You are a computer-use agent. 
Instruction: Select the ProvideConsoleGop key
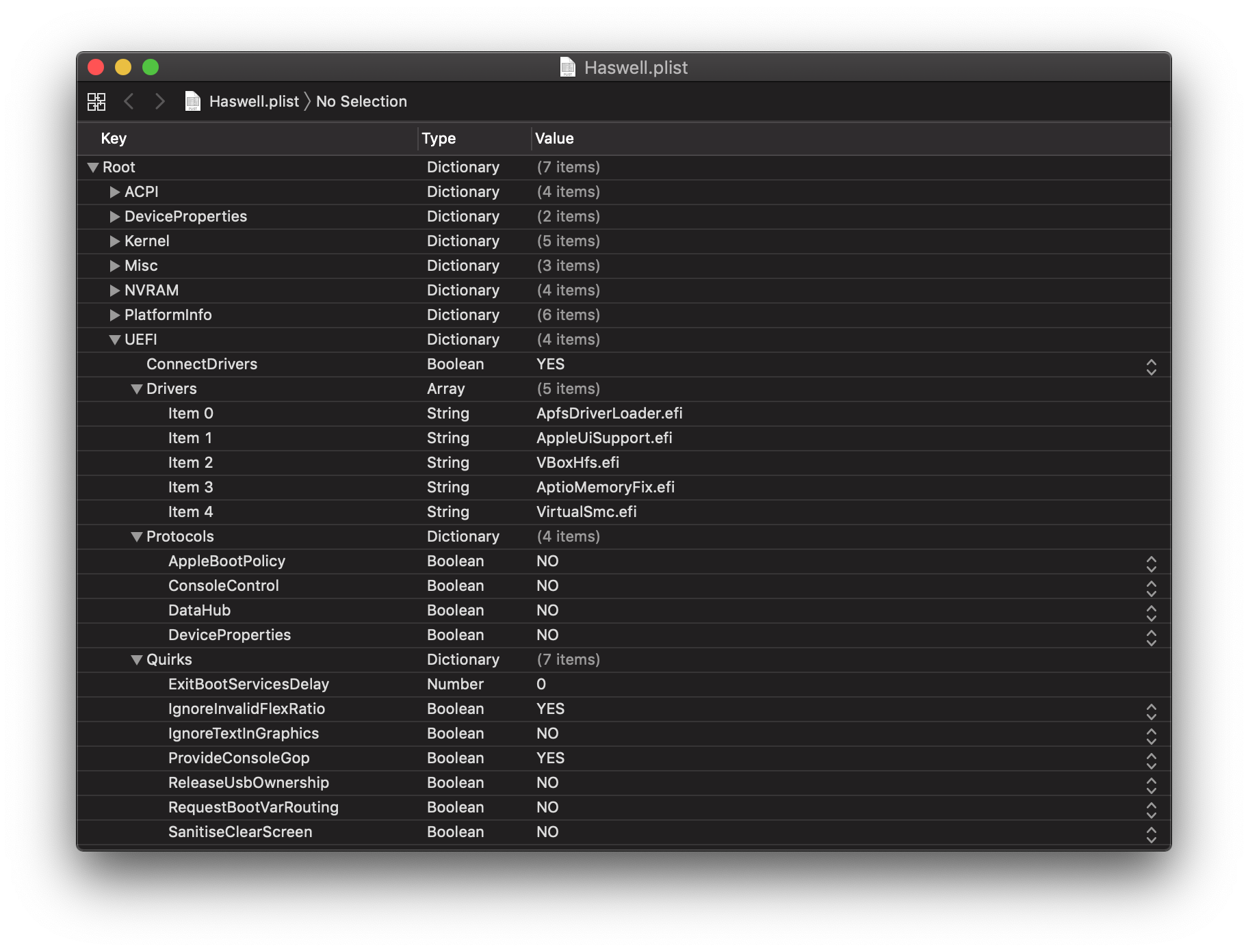point(239,758)
